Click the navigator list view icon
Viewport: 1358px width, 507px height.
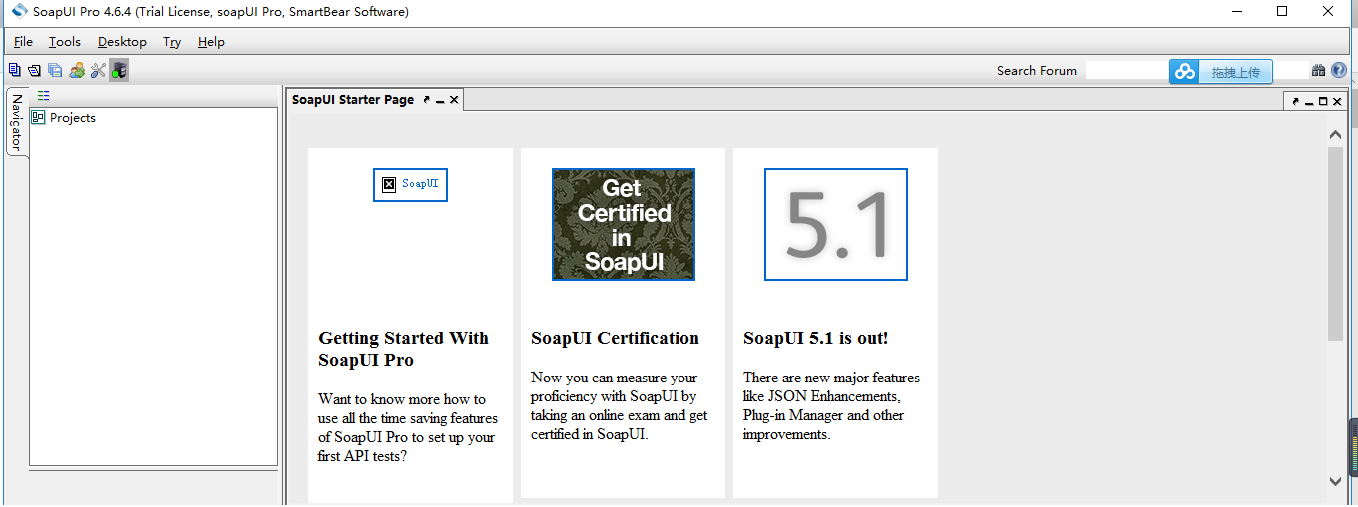[43, 96]
